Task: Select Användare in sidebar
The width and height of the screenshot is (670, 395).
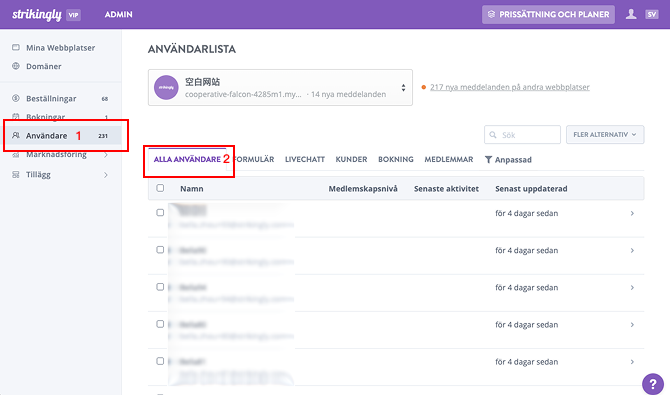Action: 62,136
